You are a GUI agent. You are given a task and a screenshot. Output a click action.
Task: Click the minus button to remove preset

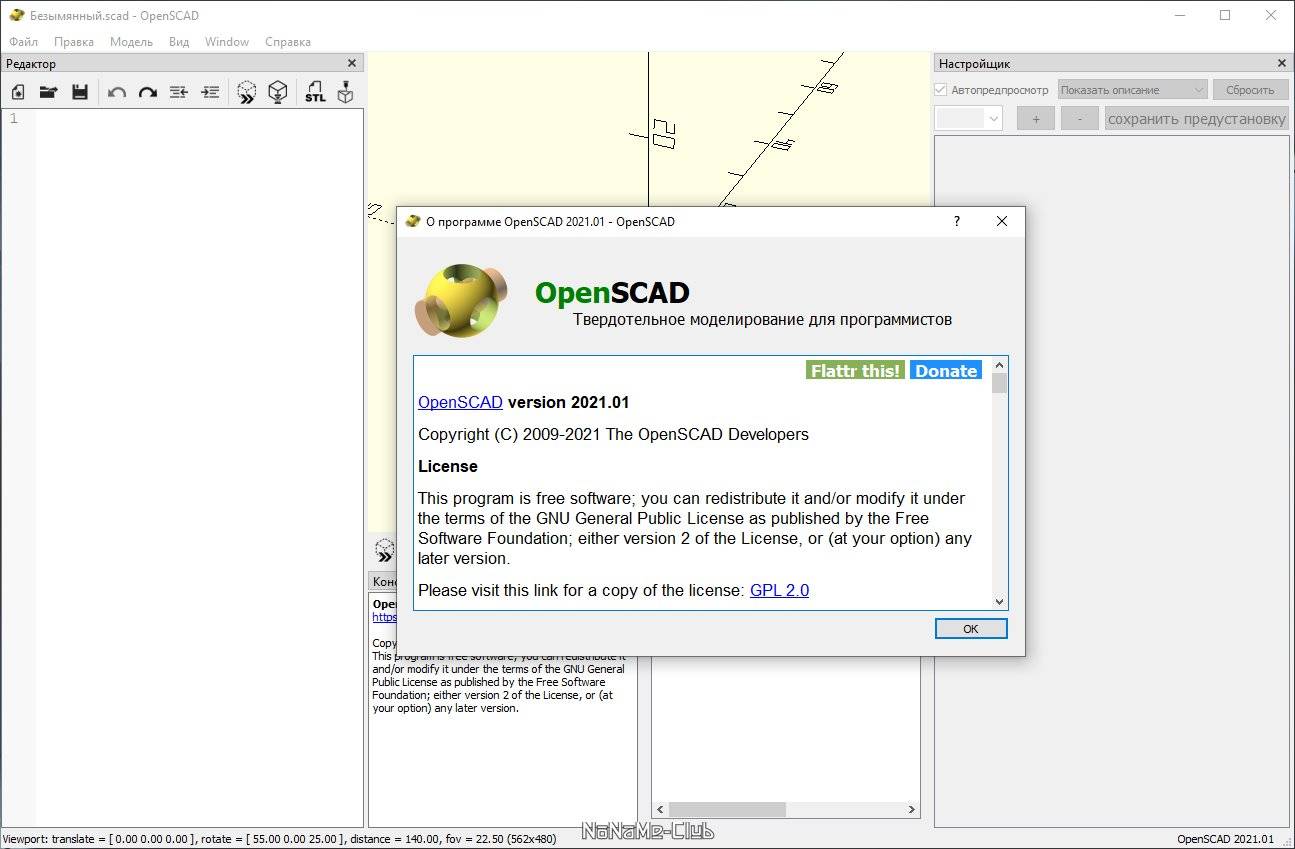click(1079, 118)
